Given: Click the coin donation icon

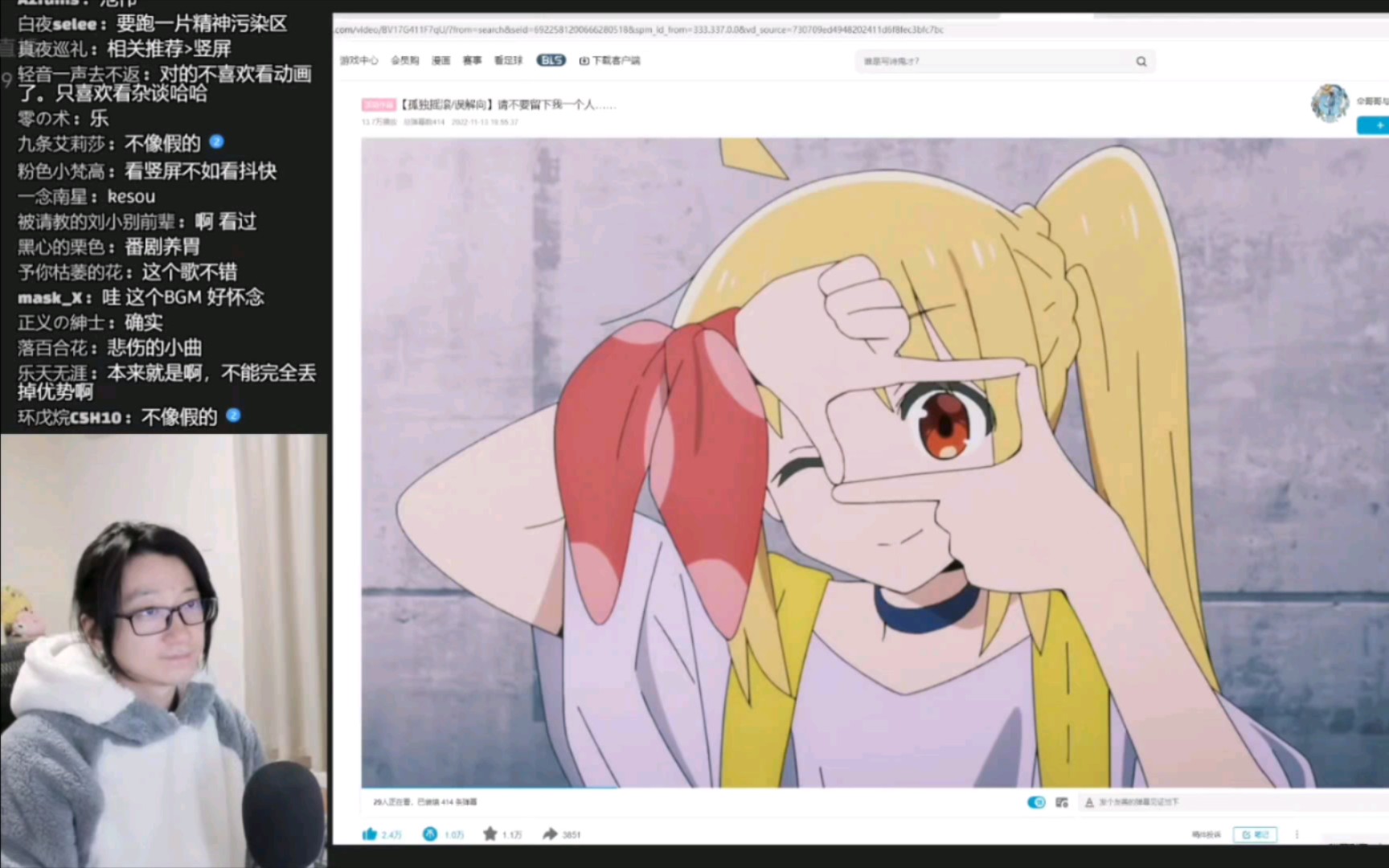Looking at the screenshot, I should [x=430, y=834].
